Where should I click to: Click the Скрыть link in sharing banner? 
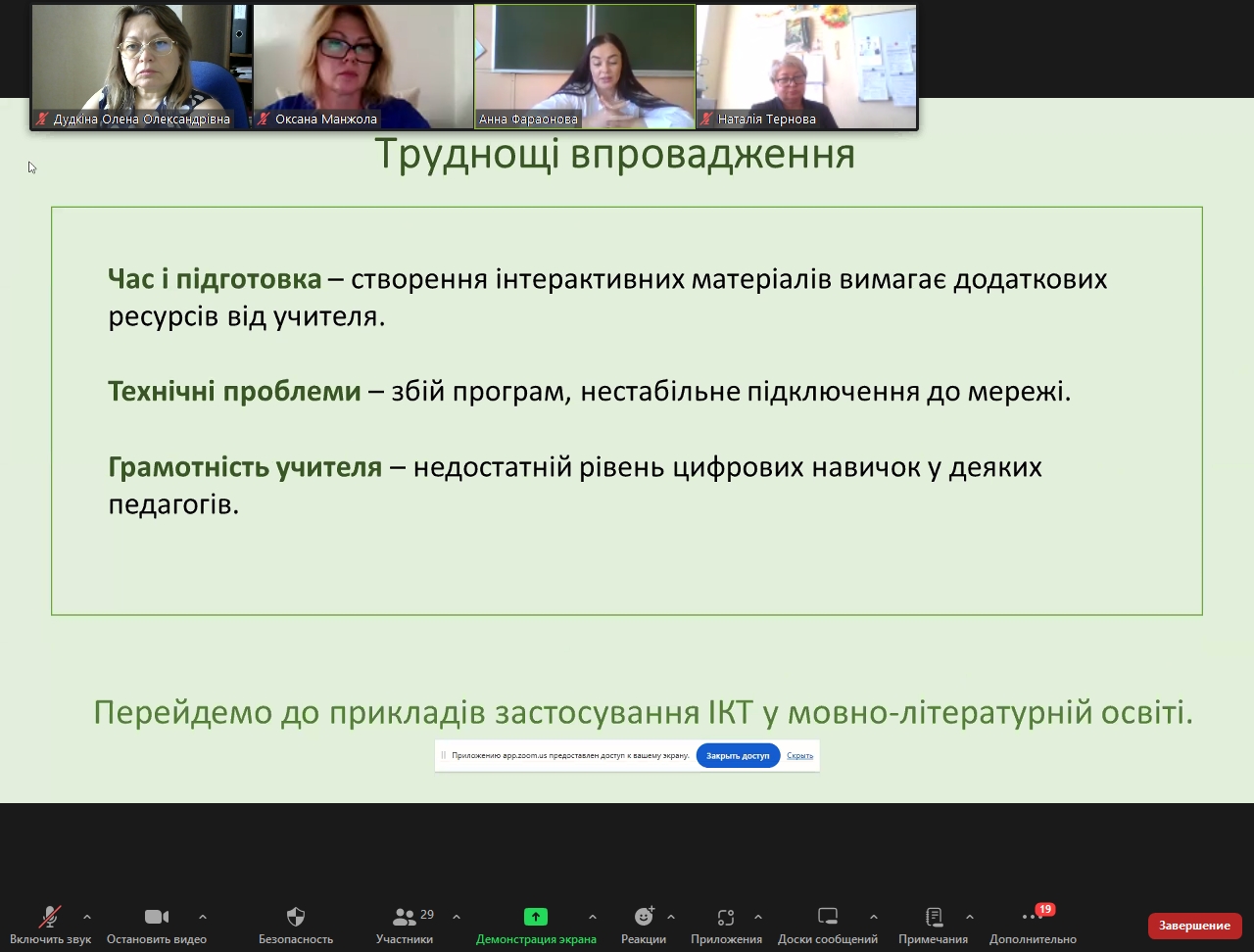tap(799, 755)
